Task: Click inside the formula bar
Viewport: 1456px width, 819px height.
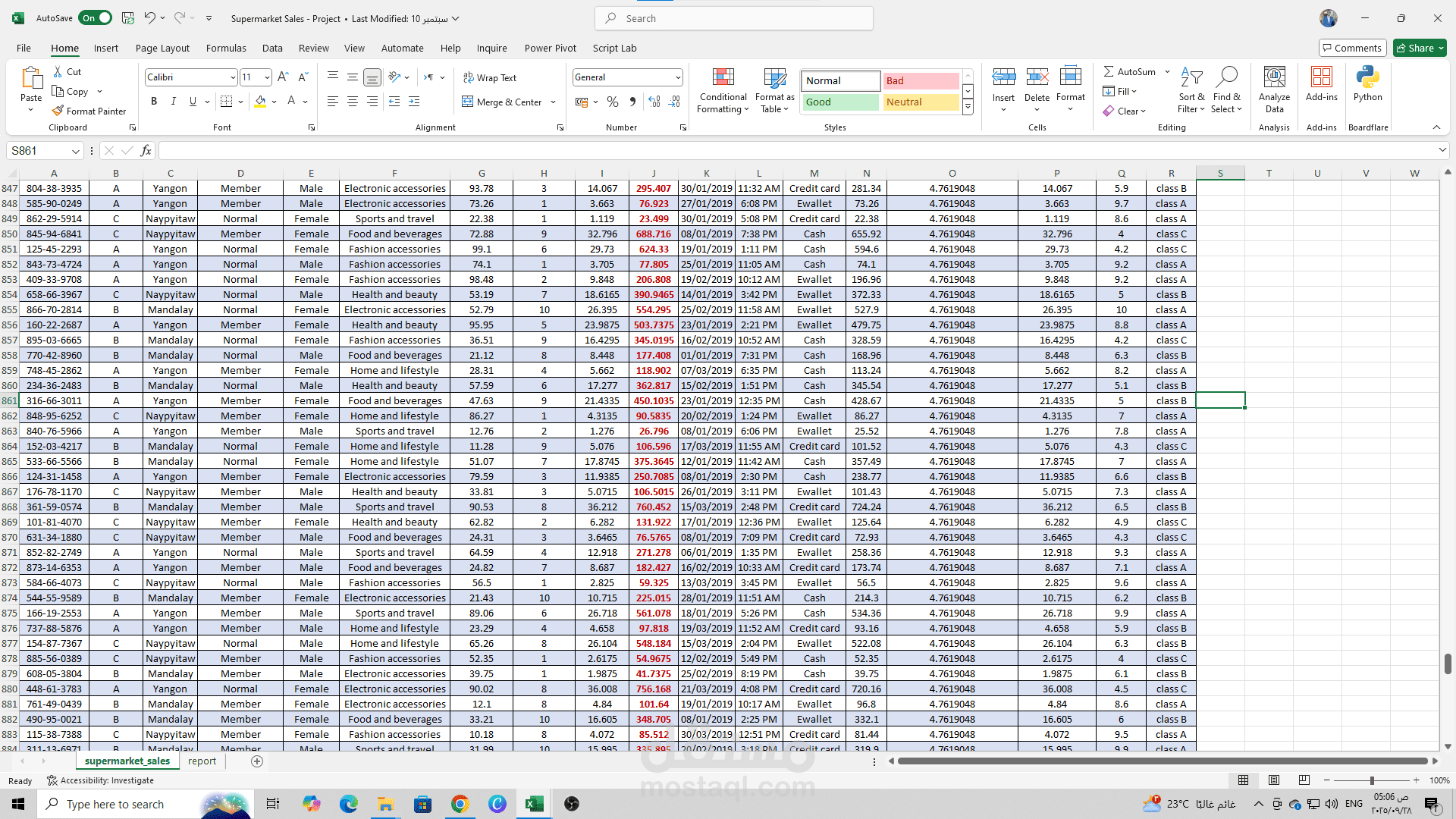Action: 796,151
